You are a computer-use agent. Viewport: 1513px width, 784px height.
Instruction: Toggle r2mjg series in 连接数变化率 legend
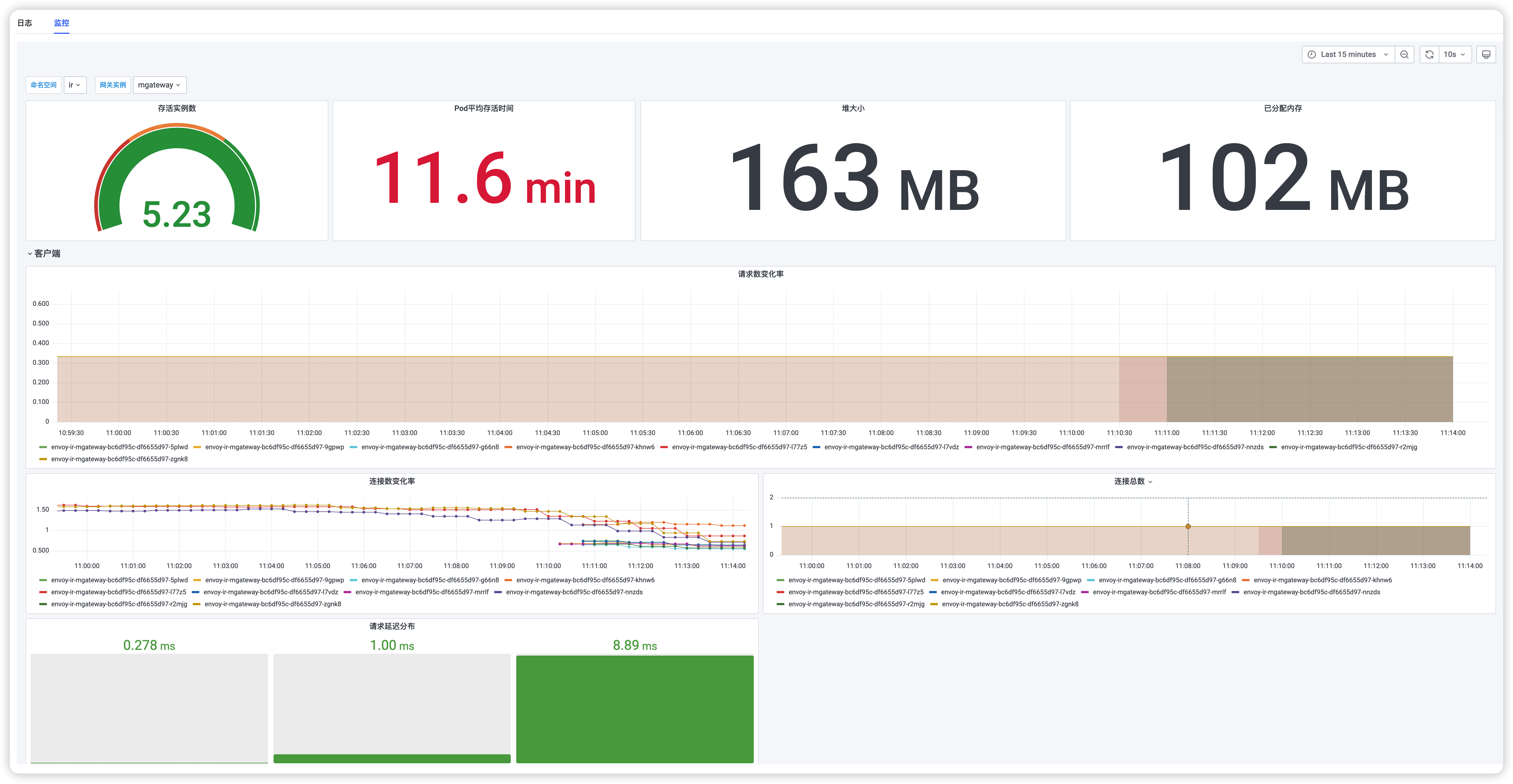pyautogui.click(x=119, y=604)
